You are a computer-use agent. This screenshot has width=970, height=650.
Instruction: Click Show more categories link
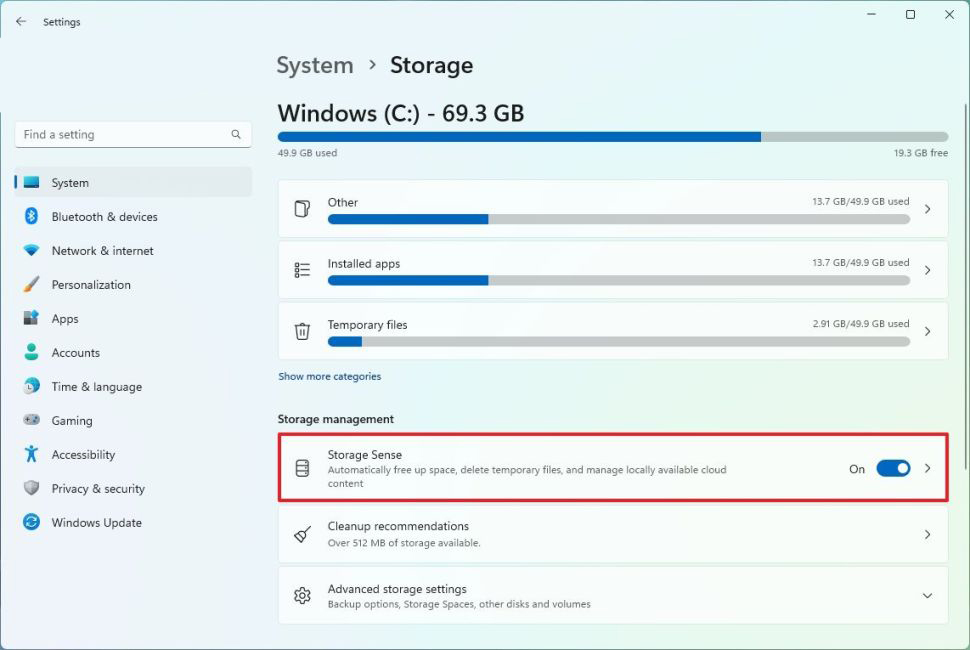pos(329,377)
